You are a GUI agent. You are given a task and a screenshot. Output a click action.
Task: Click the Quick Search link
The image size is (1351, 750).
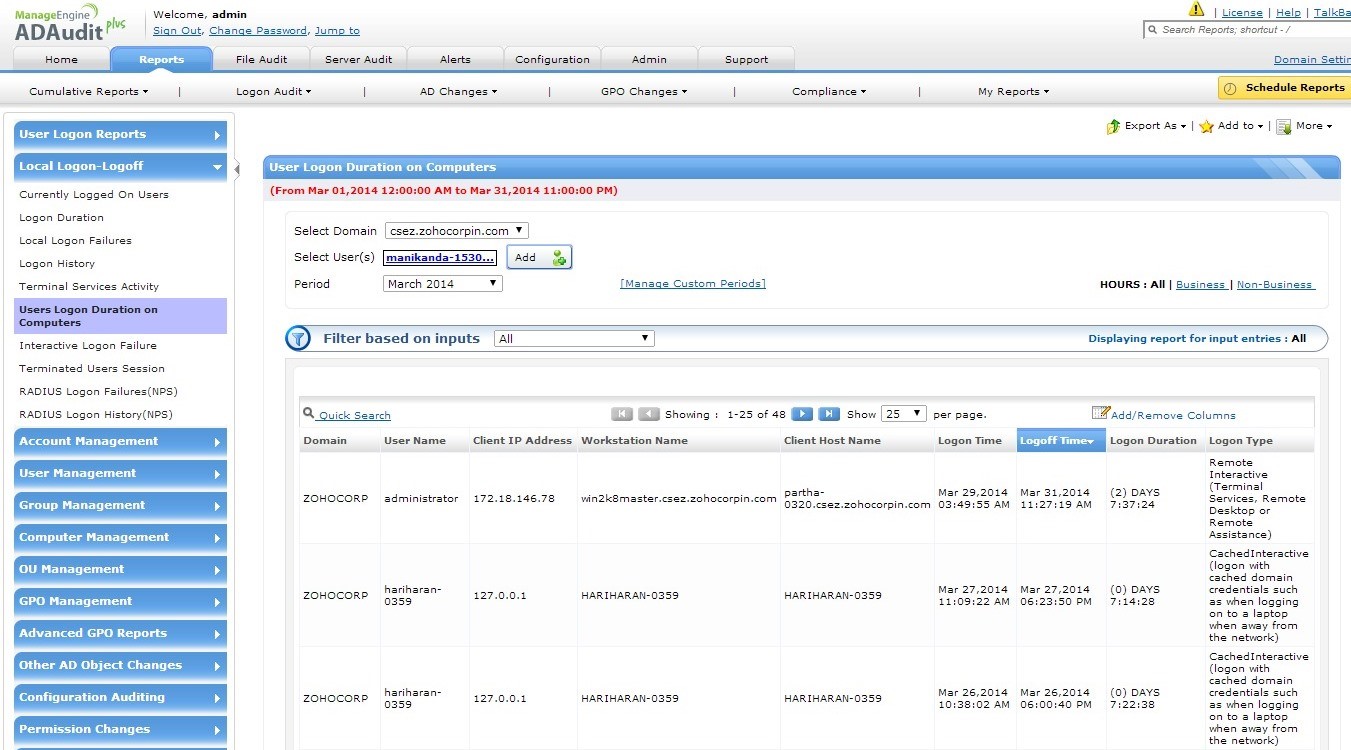[355, 415]
